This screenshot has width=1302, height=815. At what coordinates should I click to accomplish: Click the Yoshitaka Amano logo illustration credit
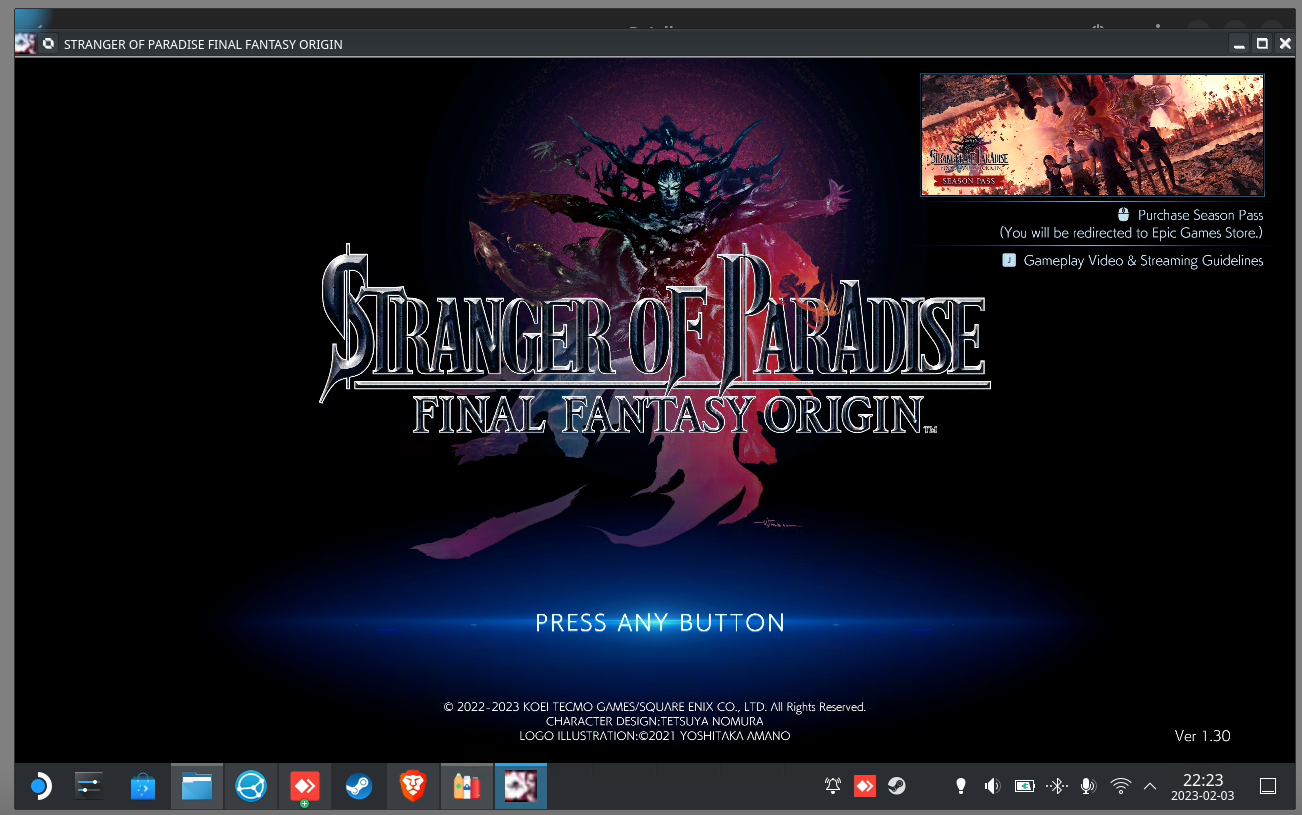click(655, 736)
